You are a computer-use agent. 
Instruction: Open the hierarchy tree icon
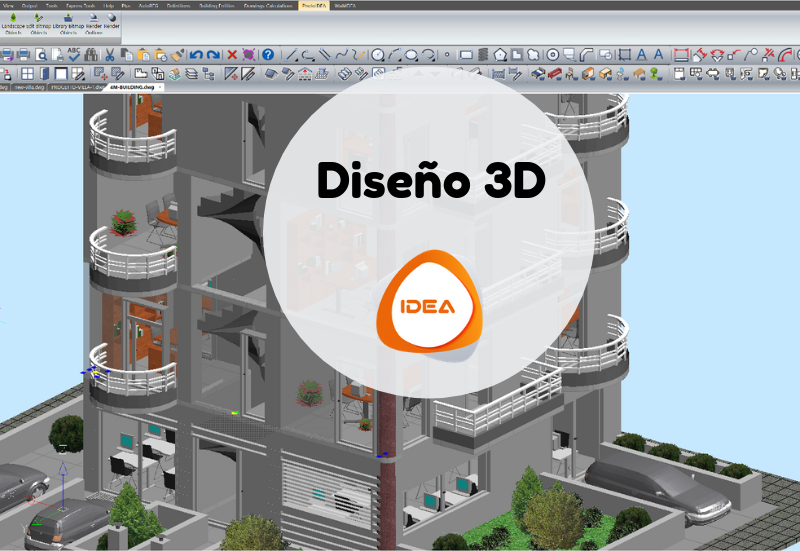(208, 74)
